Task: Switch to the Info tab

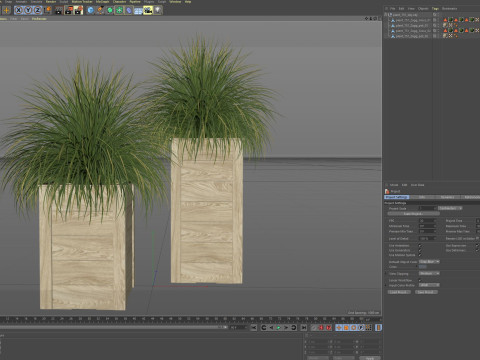Action: (422, 197)
